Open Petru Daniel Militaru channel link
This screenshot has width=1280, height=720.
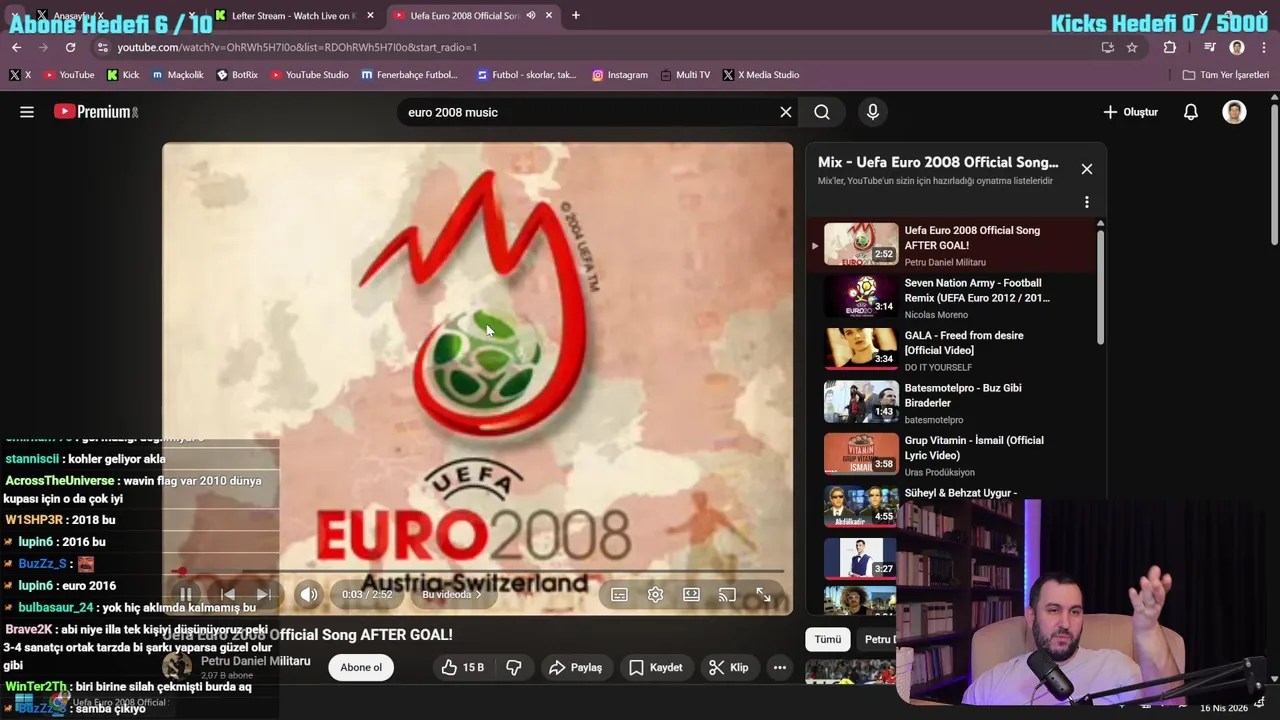click(x=255, y=662)
